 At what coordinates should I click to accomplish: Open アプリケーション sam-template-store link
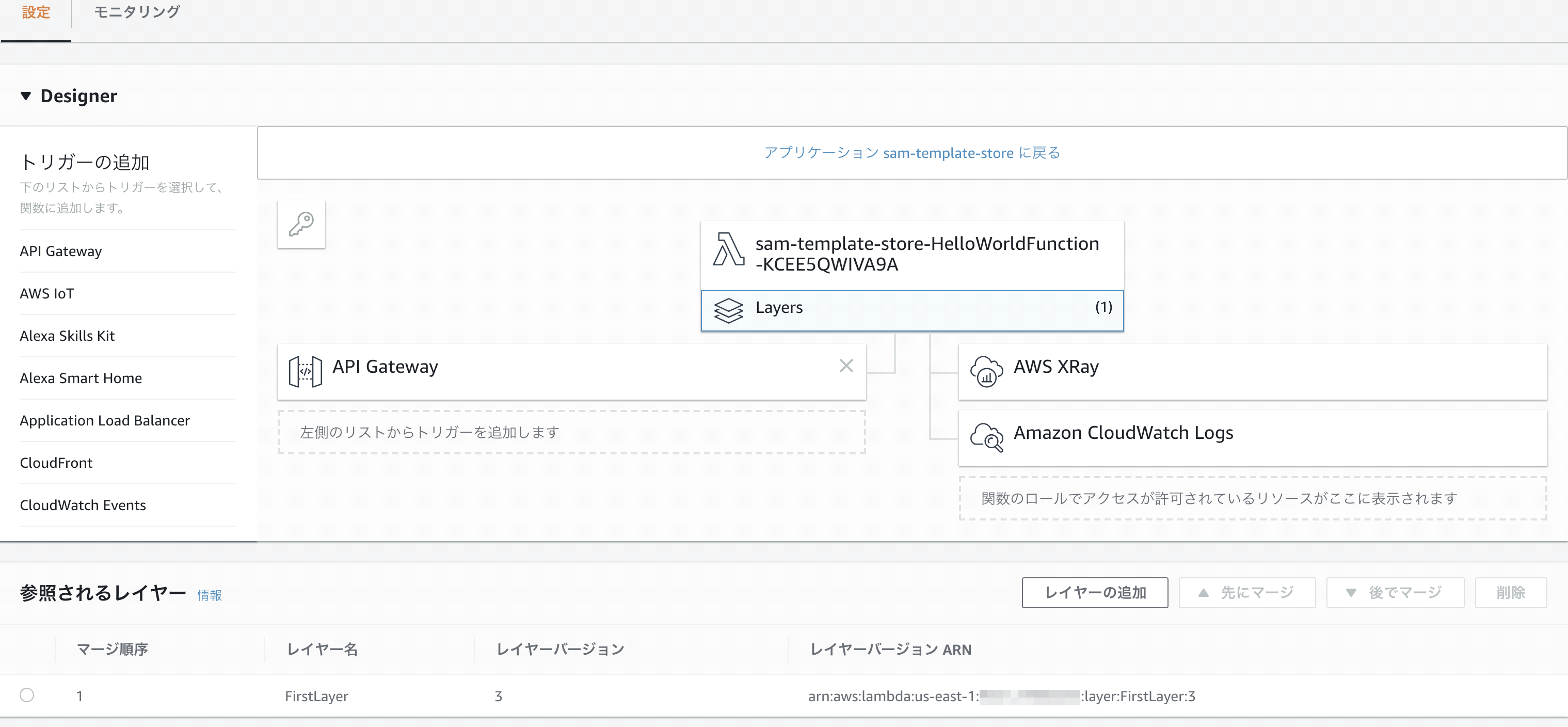click(910, 153)
